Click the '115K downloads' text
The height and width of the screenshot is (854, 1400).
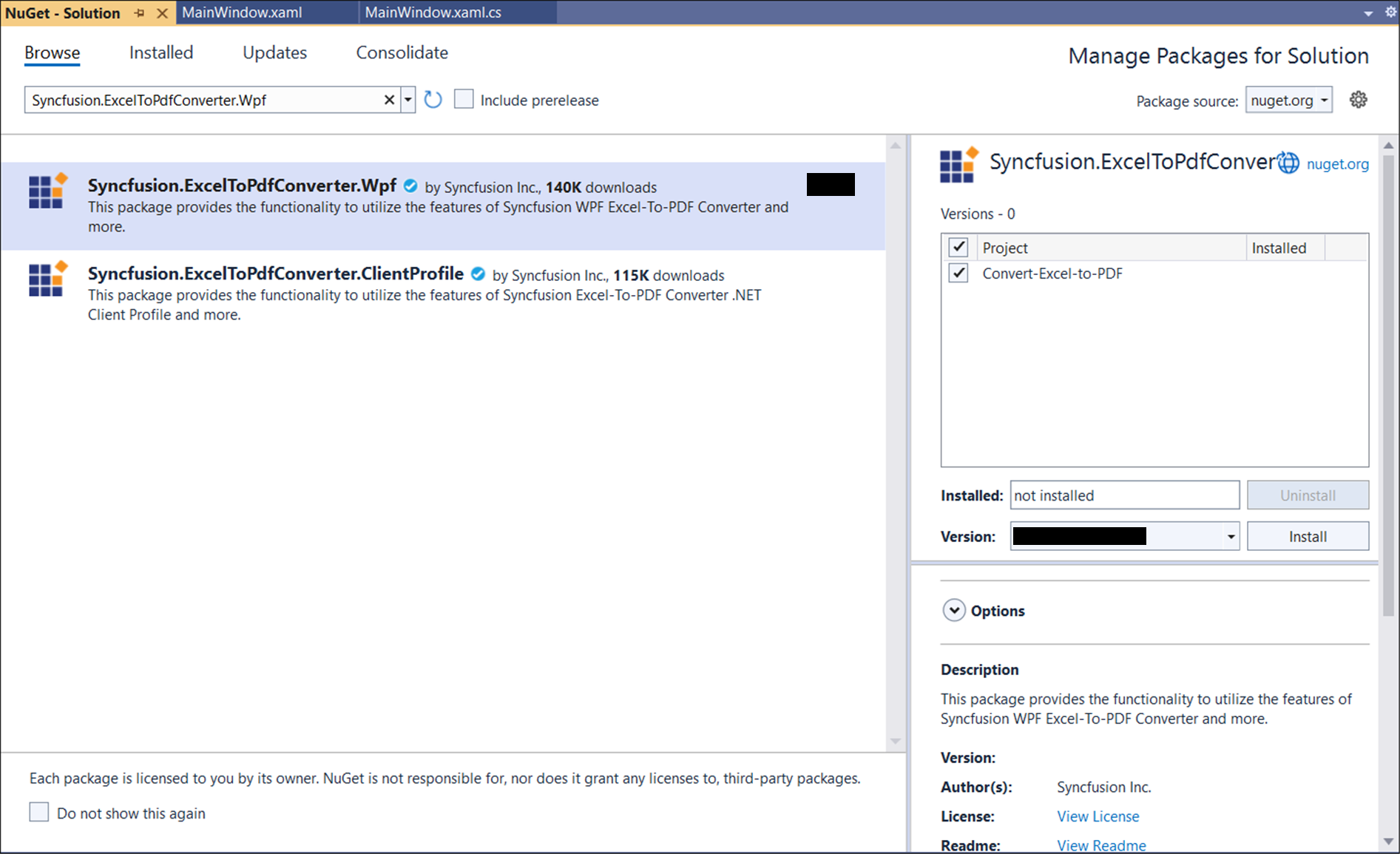[669, 275]
